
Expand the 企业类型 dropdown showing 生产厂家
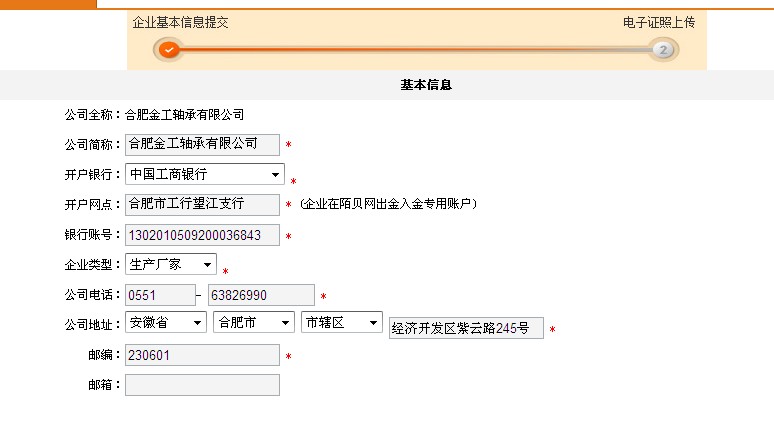coord(171,265)
